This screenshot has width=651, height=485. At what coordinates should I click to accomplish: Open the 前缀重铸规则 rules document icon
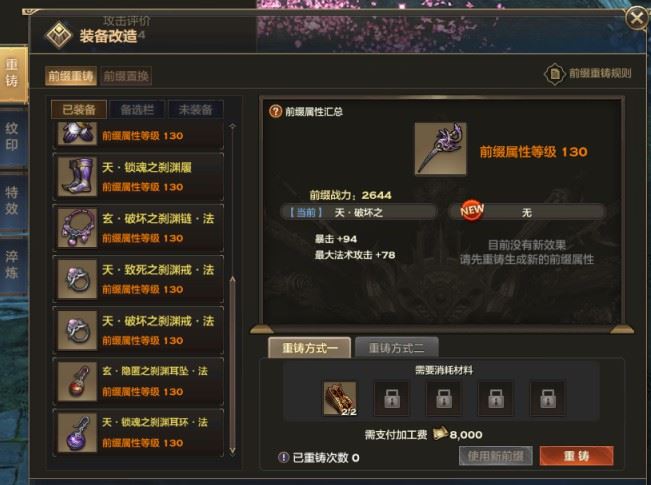(555, 74)
